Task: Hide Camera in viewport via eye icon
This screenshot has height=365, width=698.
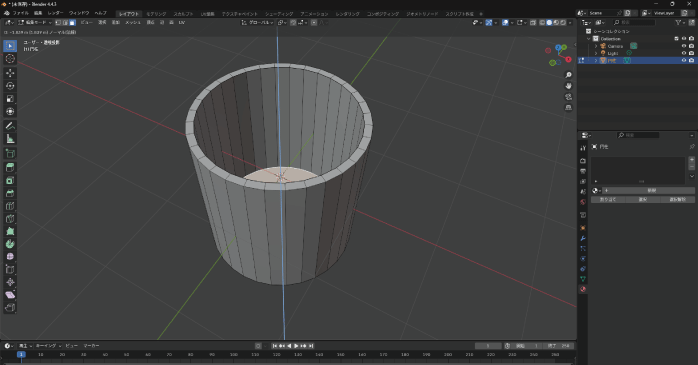Action: coord(684,46)
